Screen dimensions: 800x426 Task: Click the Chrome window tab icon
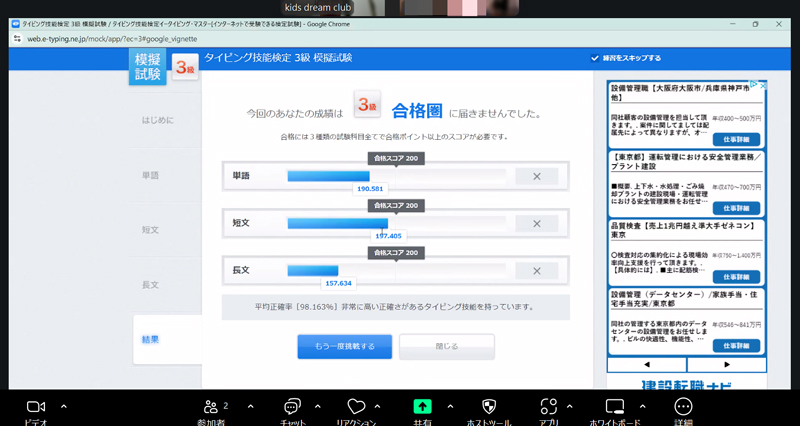(x=15, y=24)
